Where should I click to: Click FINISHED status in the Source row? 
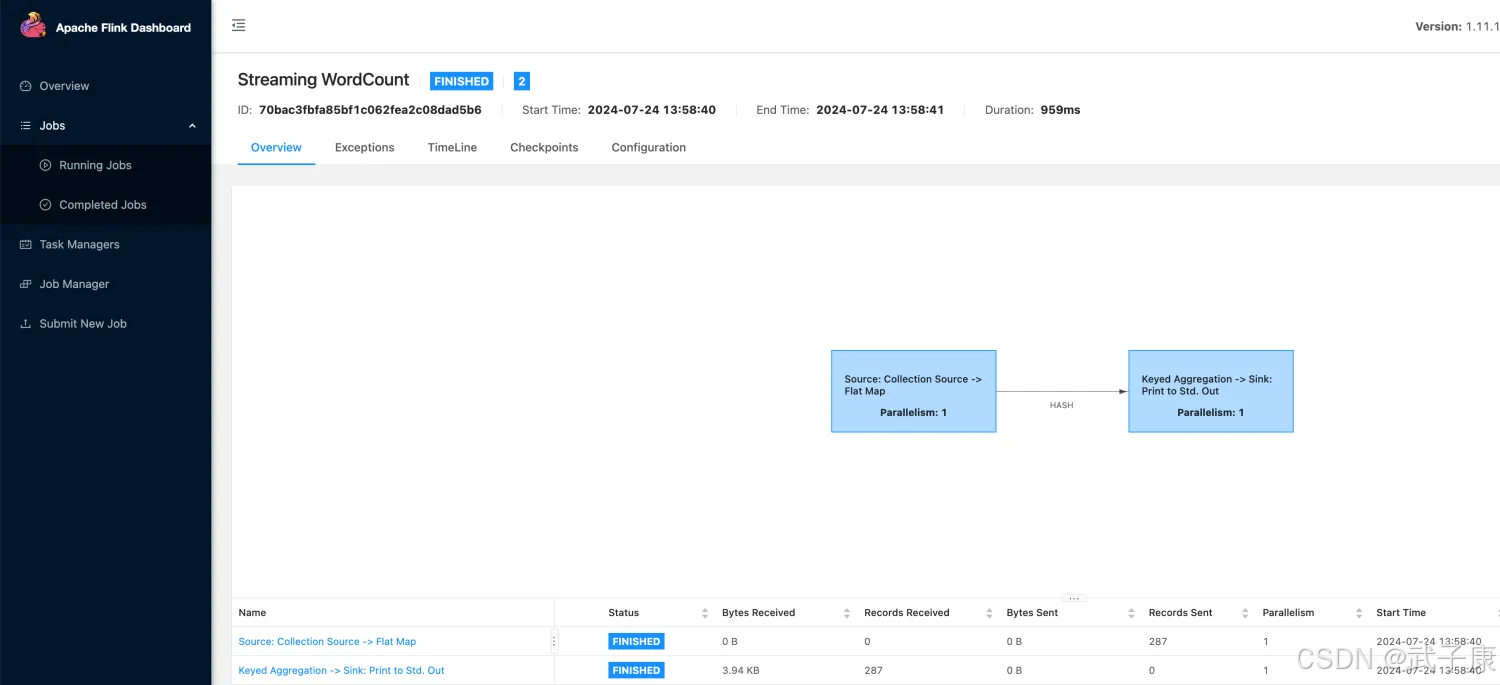[x=636, y=642]
